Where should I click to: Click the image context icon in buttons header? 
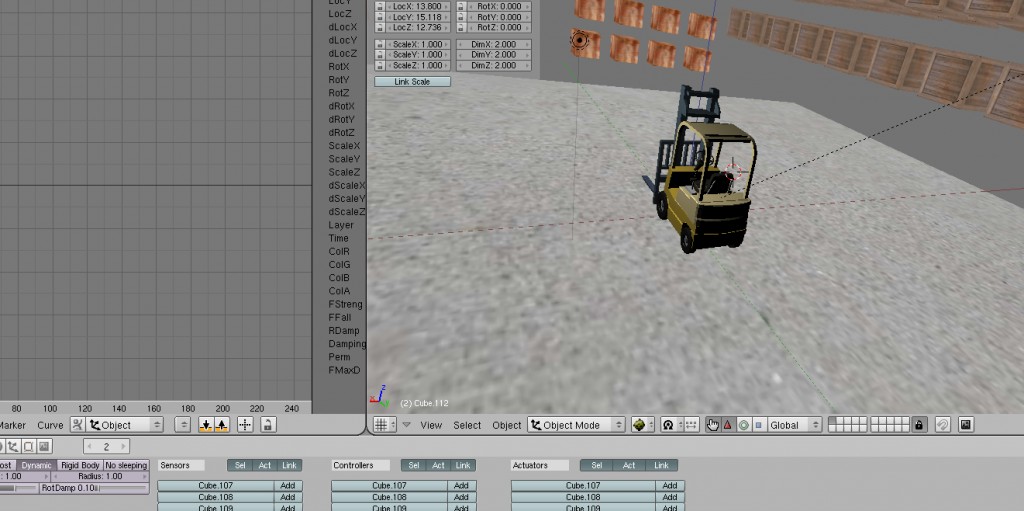pos(44,446)
